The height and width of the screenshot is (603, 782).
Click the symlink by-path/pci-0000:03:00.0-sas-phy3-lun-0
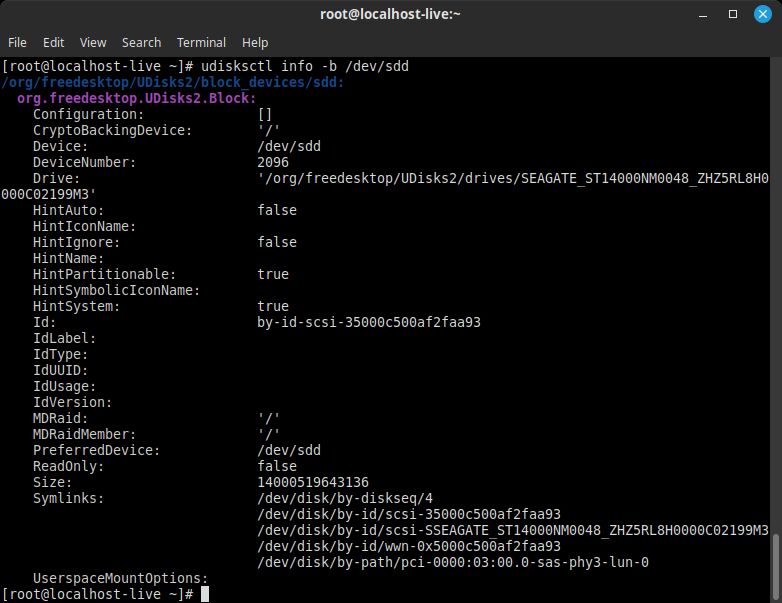453,562
